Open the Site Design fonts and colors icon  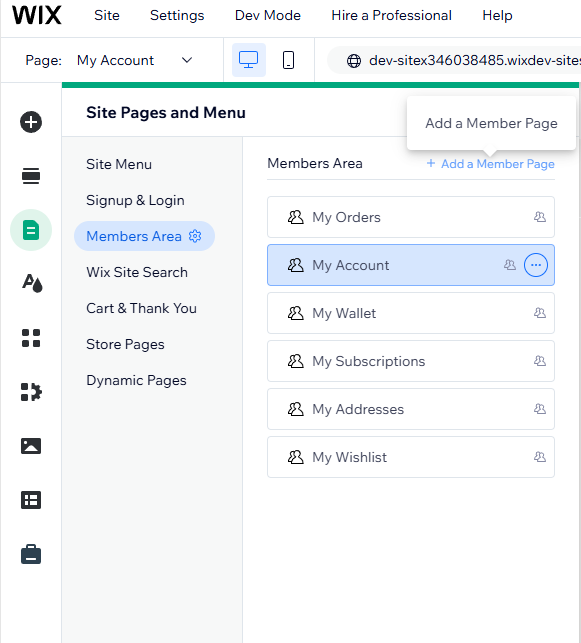(x=32, y=283)
